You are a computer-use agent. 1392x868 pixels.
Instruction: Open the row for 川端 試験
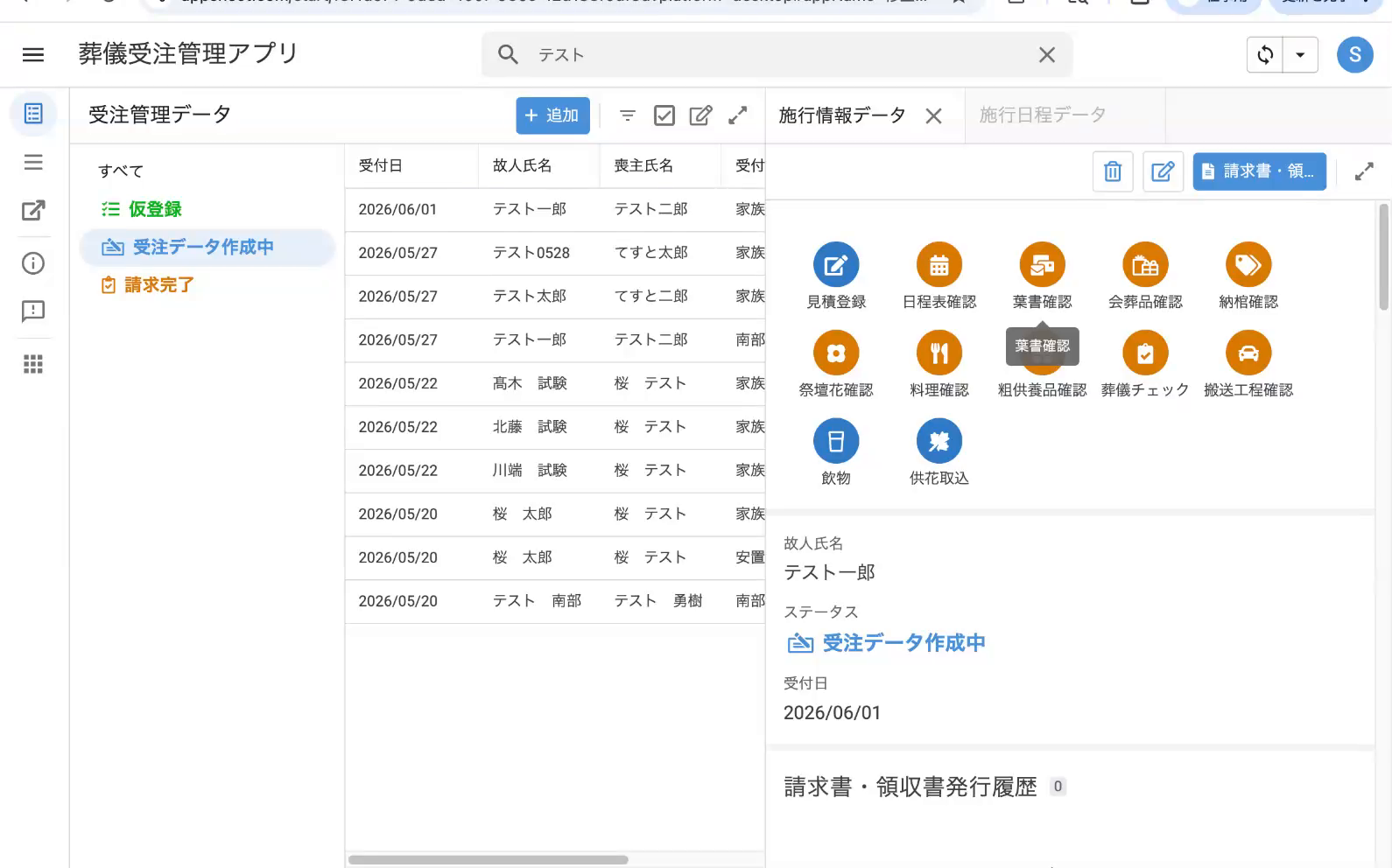click(x=555, y=472)
